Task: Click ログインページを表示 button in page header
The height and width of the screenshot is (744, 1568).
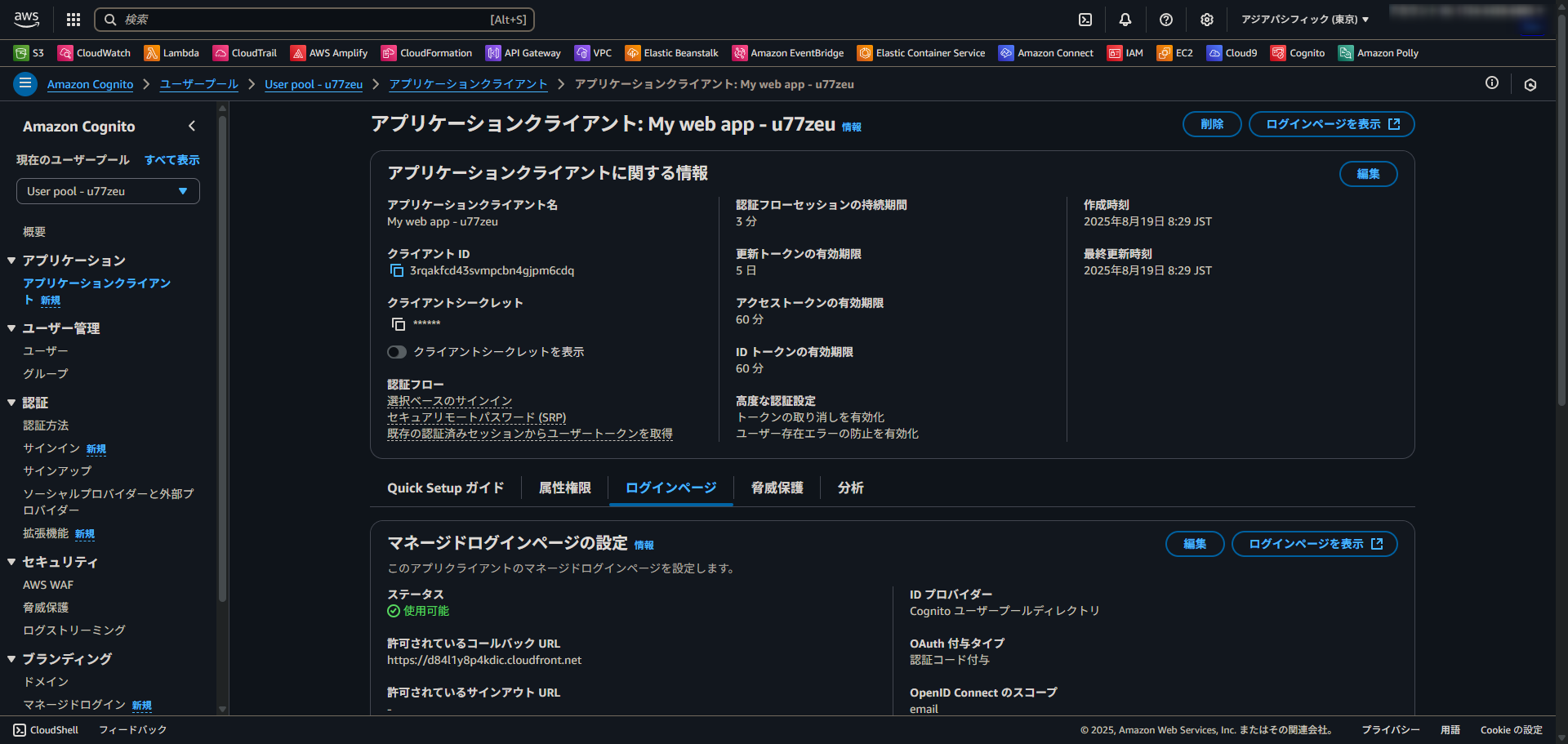Action: click(1332, 124)
